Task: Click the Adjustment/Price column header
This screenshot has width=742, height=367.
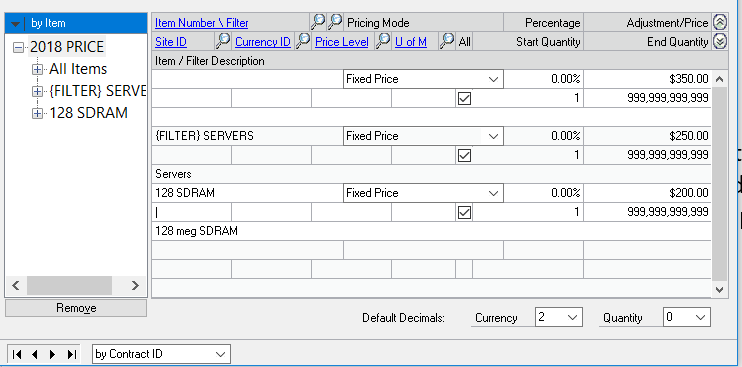Action: point(647,23)
